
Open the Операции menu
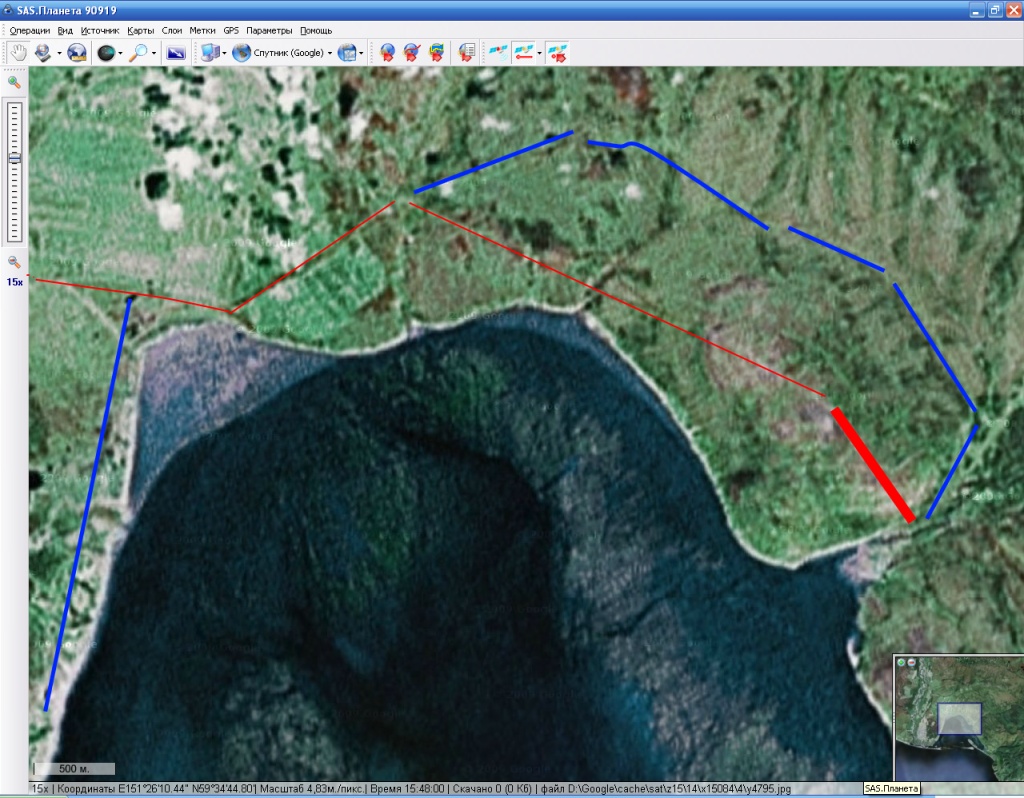coord(29,31)
